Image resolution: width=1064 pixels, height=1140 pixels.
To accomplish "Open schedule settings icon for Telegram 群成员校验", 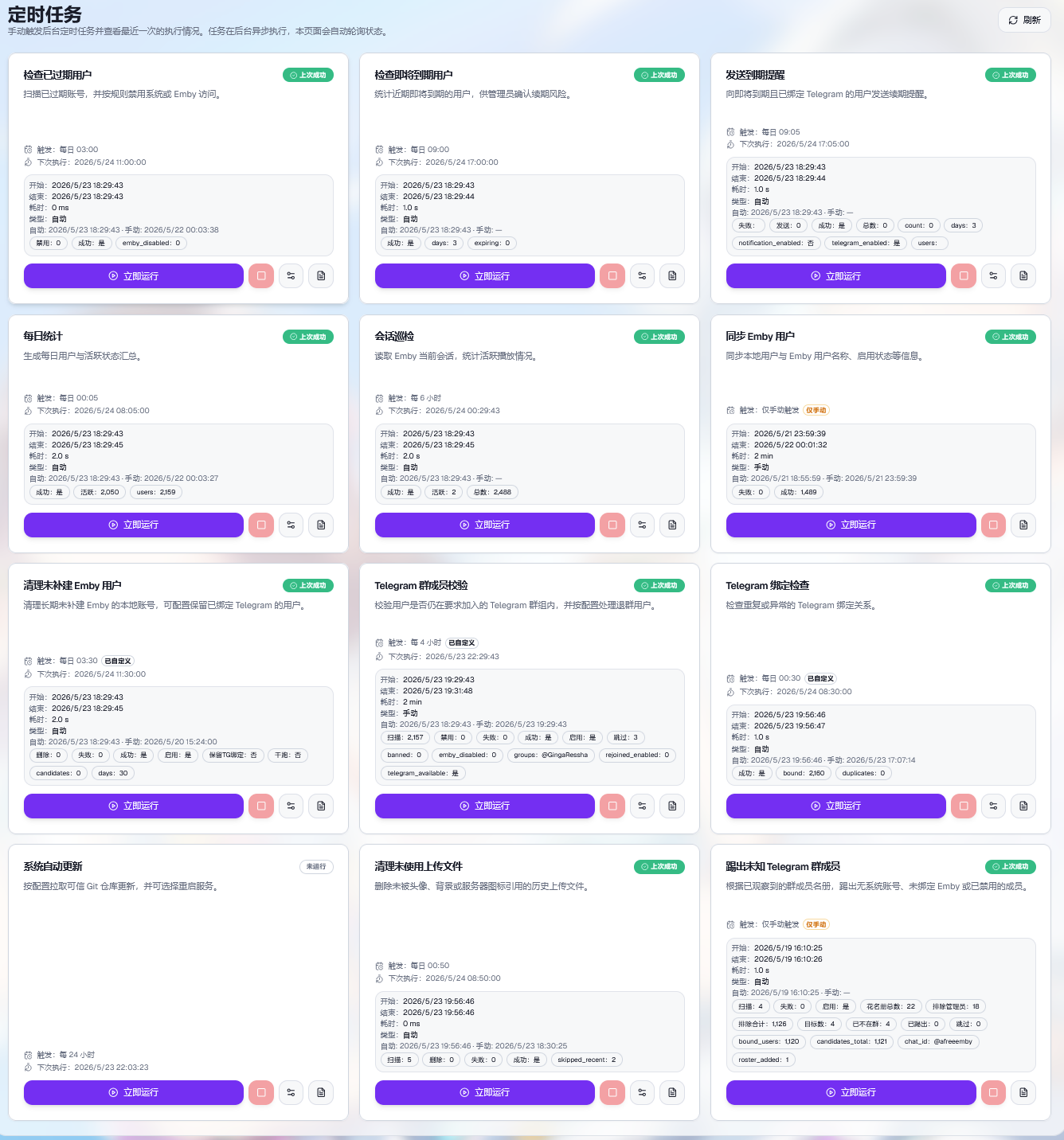I will 642,806.
